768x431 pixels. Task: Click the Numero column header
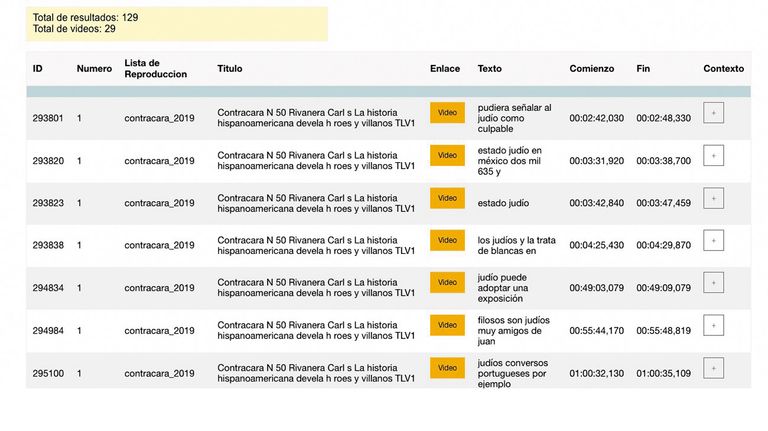point(94,69)
